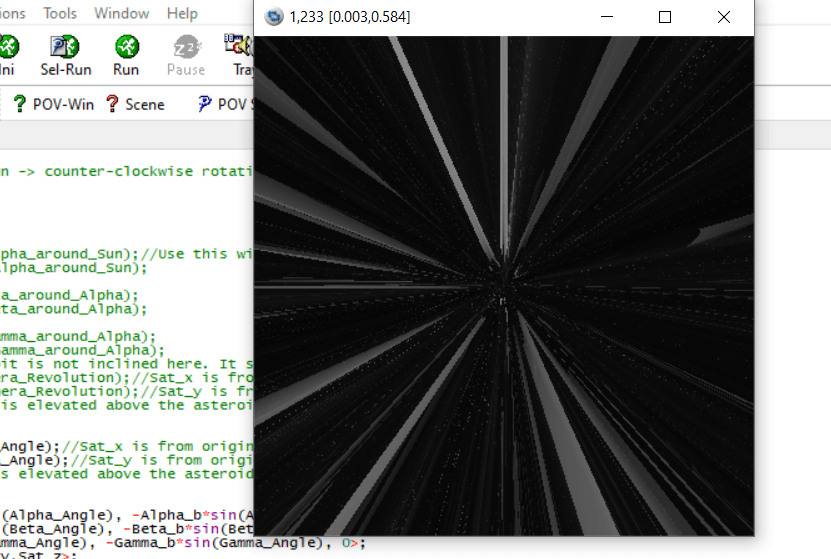Click the render window's title bar icon
This screenshot has height=559, width=831.
click(273, 17)
